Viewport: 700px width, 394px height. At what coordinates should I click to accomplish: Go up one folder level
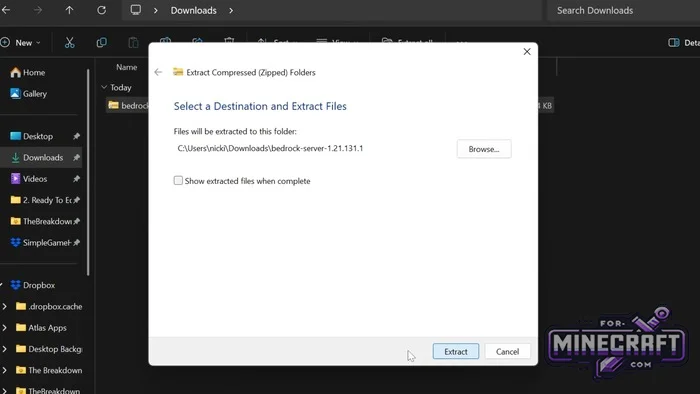coord(69,10)
